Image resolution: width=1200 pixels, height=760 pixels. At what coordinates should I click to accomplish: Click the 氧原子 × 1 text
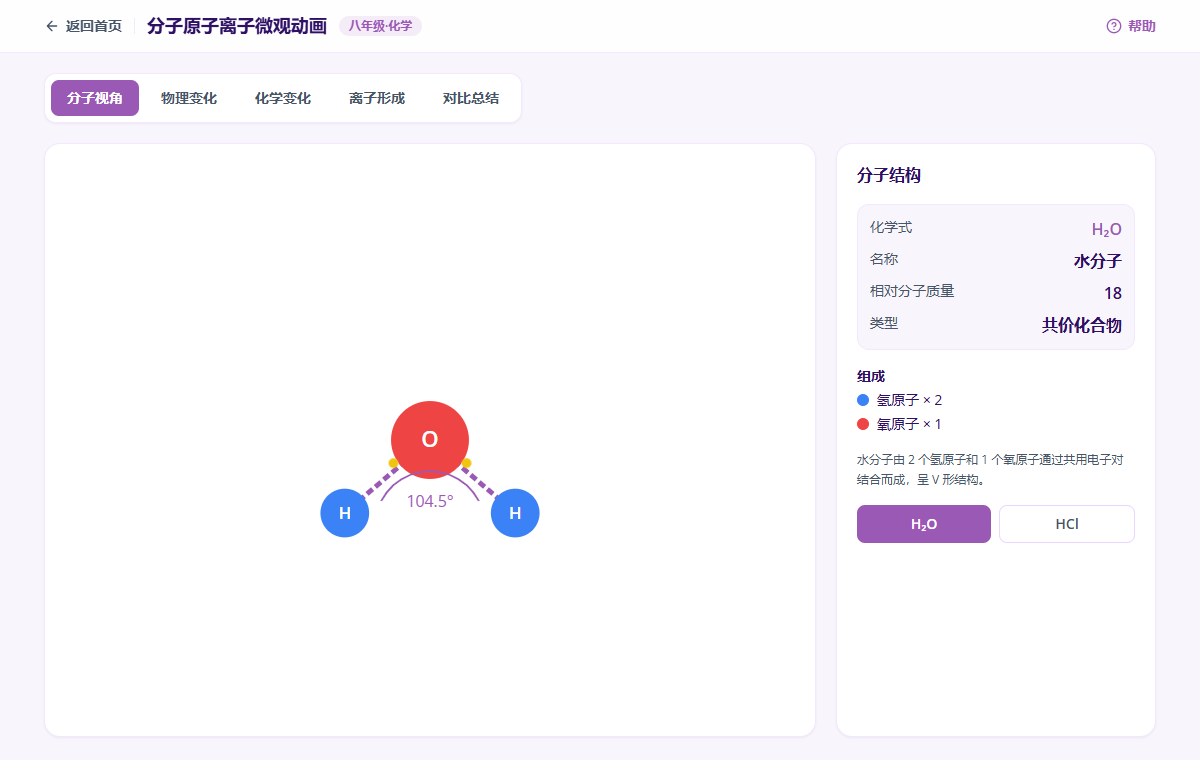point(909,424)
